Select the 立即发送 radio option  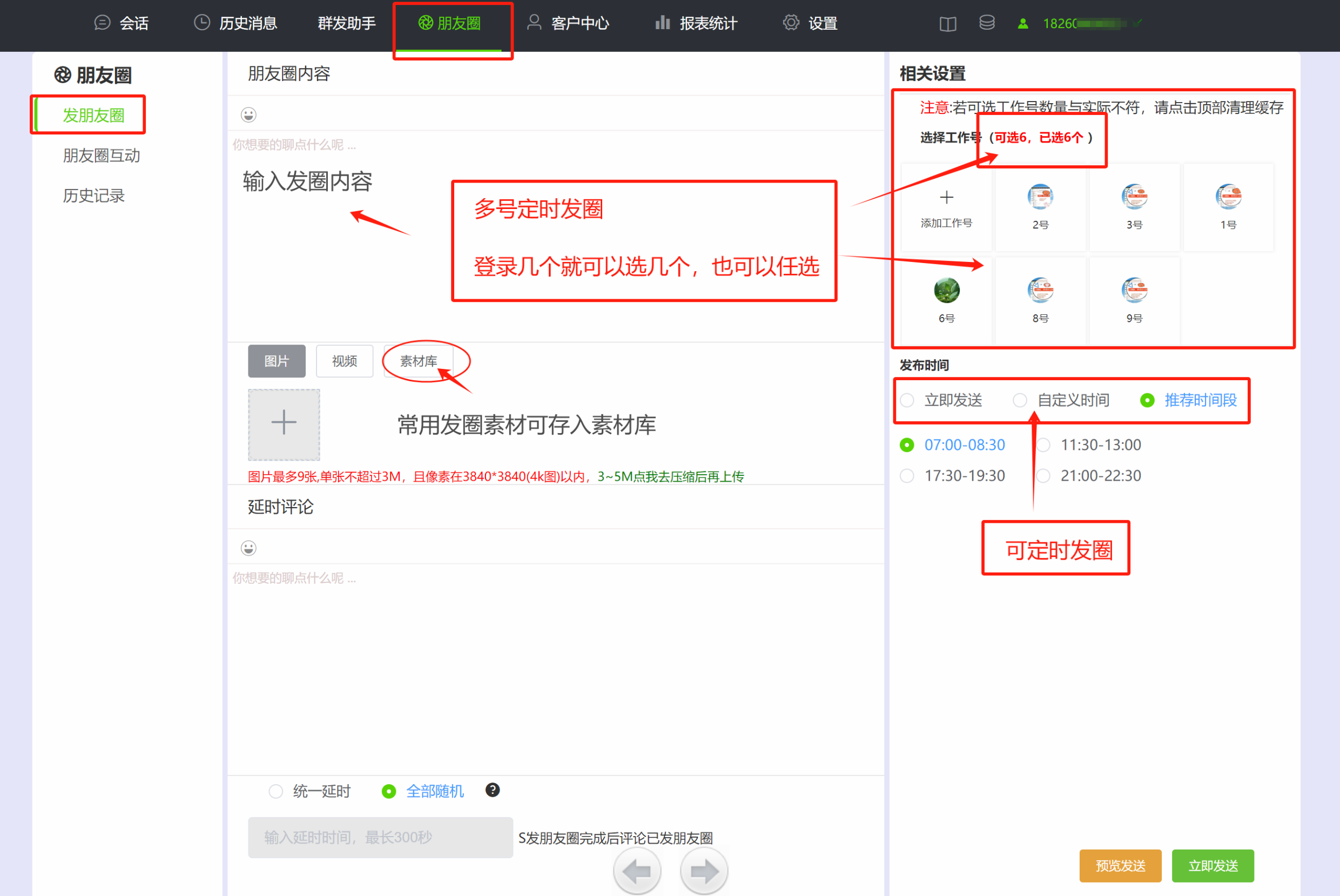coord(907,400)
